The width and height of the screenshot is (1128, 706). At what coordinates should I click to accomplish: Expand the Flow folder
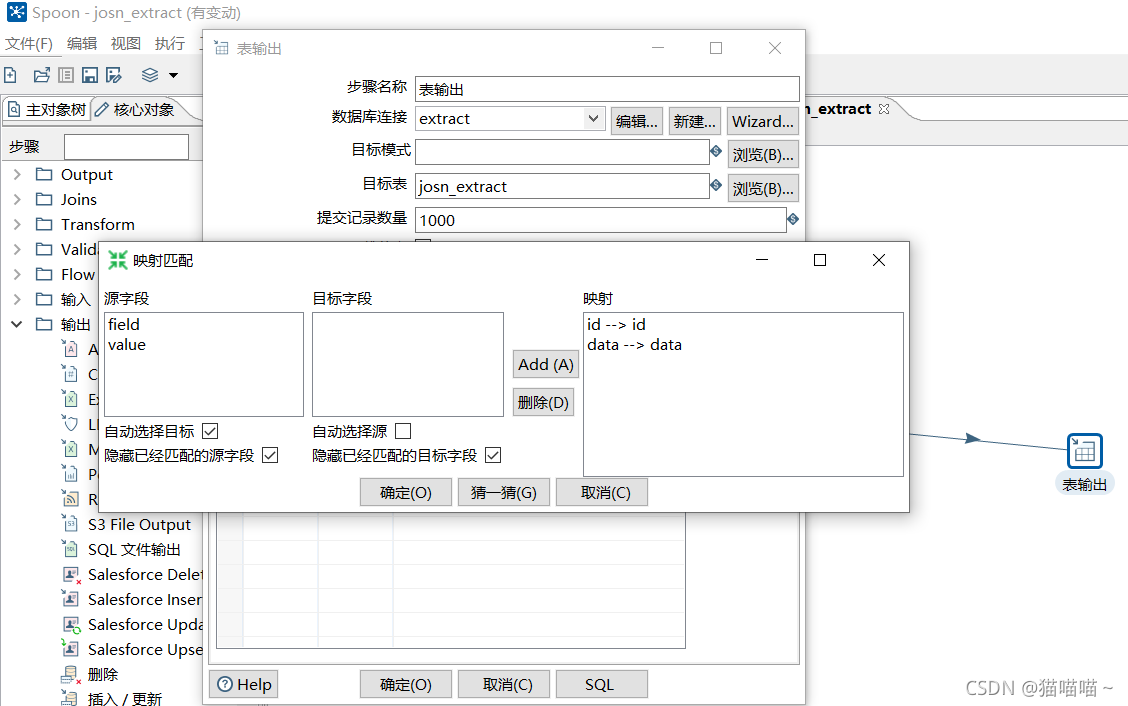click(17, 274)
